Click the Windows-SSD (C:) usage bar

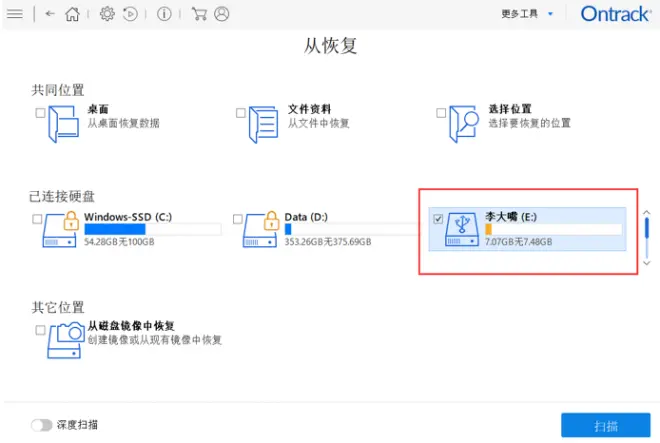point(153,229)
